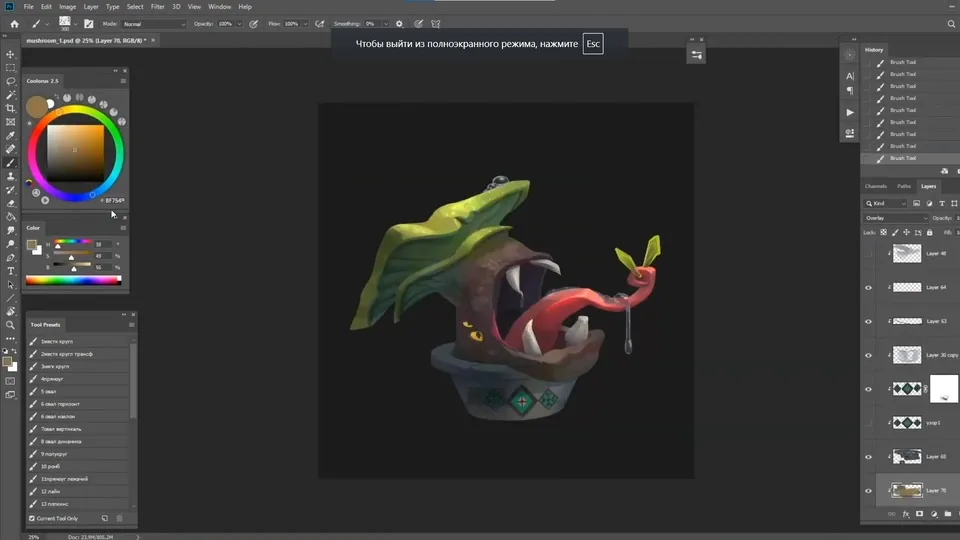This screenshot has height=540, width=960.
Task: Select the Brush tool in toolbox
Action: [x=10, y=163]
